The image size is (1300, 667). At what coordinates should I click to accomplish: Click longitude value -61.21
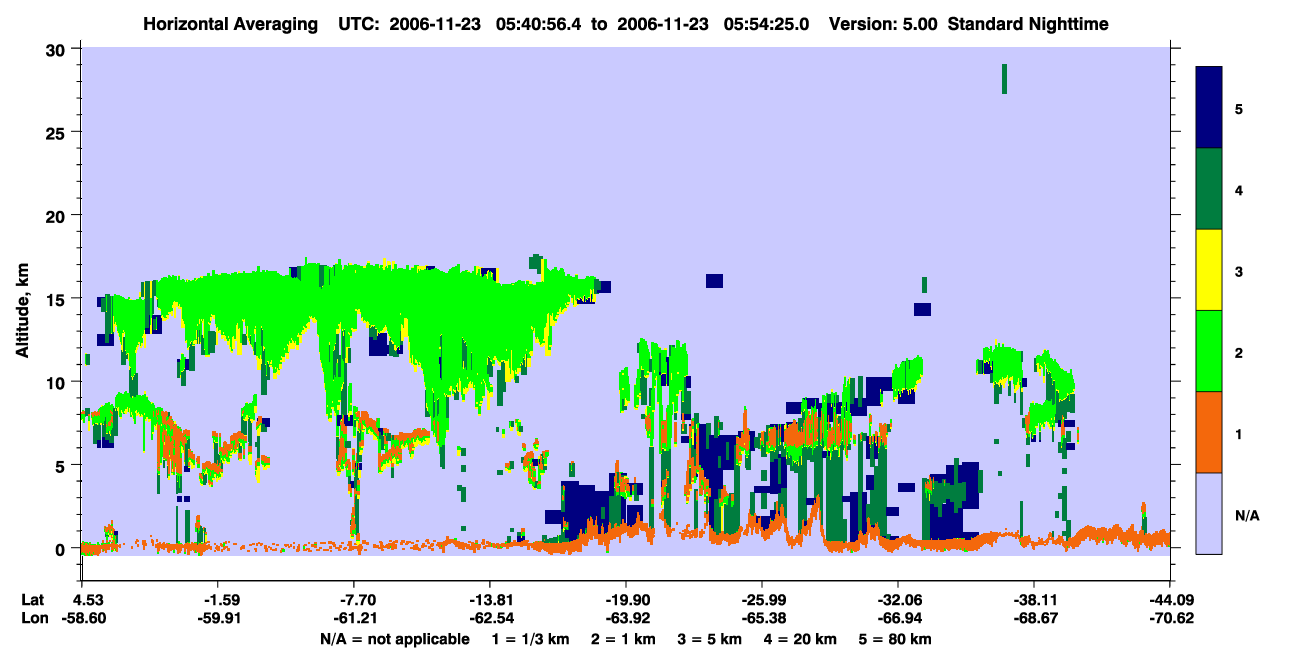coord(354,618)
